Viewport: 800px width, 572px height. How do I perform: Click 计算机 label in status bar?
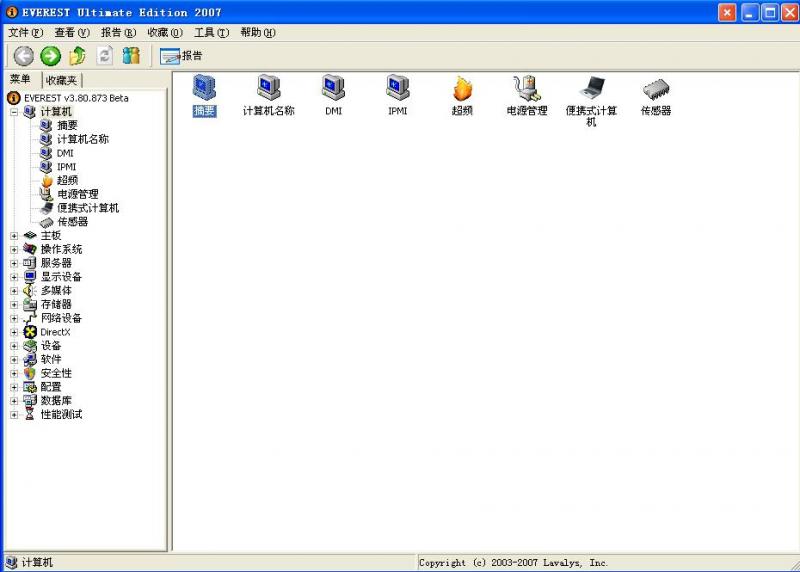tap(37, 563)
